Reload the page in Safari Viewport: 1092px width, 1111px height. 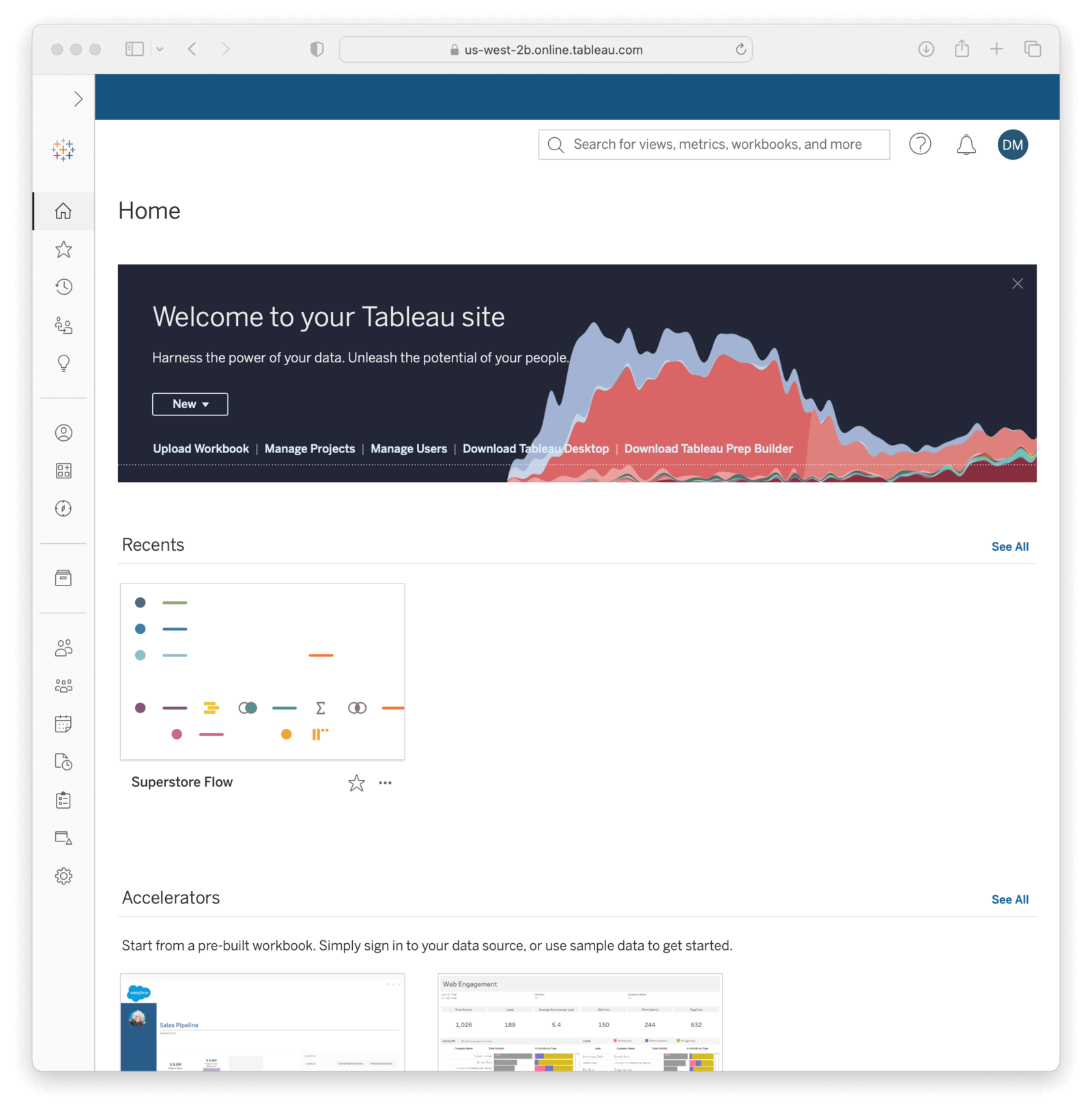pyautogui.click(x=741, y=49)
